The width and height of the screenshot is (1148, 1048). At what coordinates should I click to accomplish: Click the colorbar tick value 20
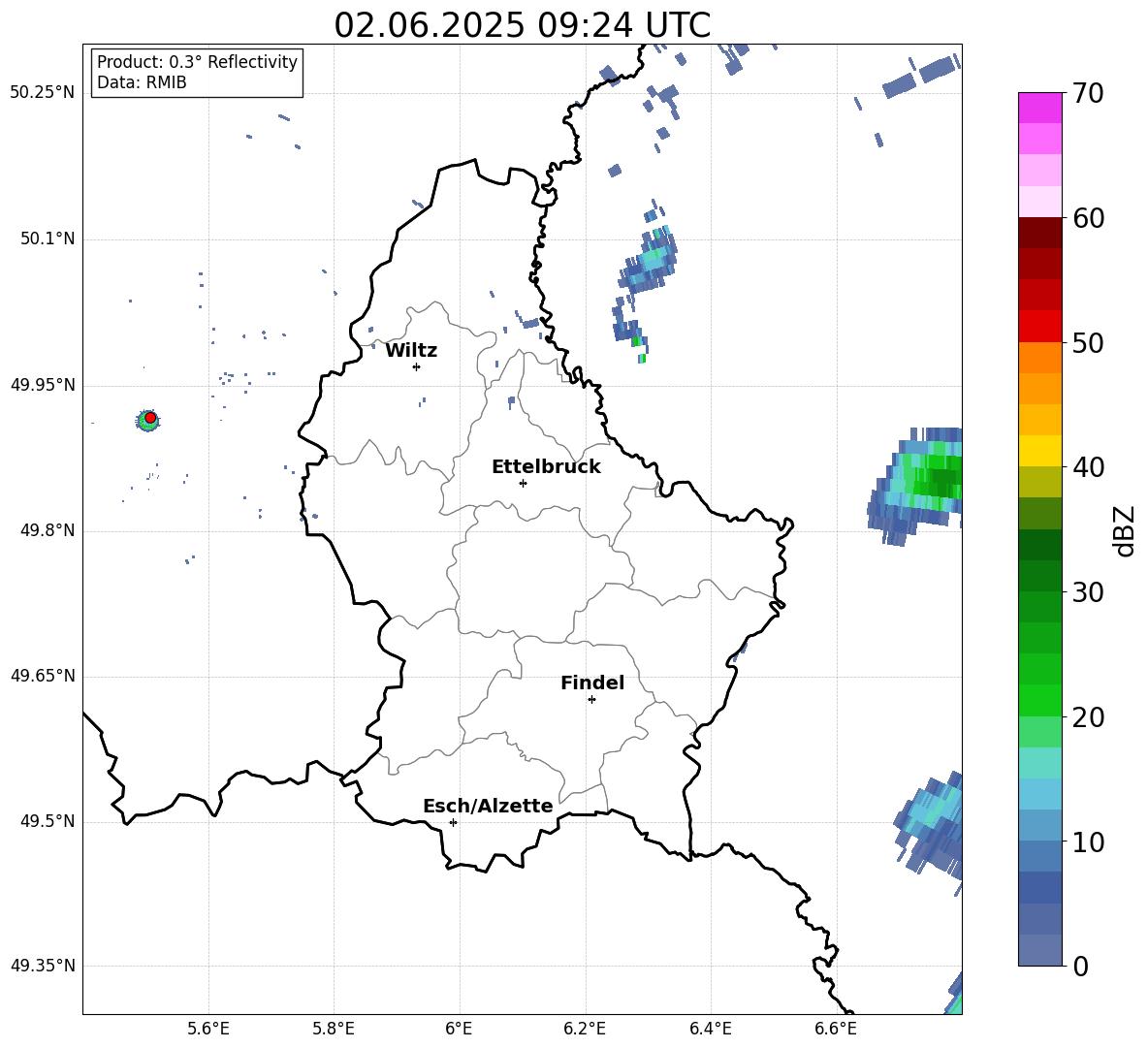coord(1087,717)
